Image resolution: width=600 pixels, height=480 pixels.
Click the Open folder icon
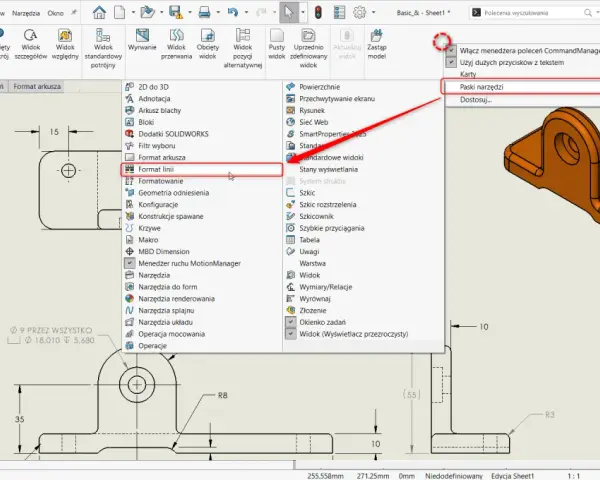click(147, 12)
